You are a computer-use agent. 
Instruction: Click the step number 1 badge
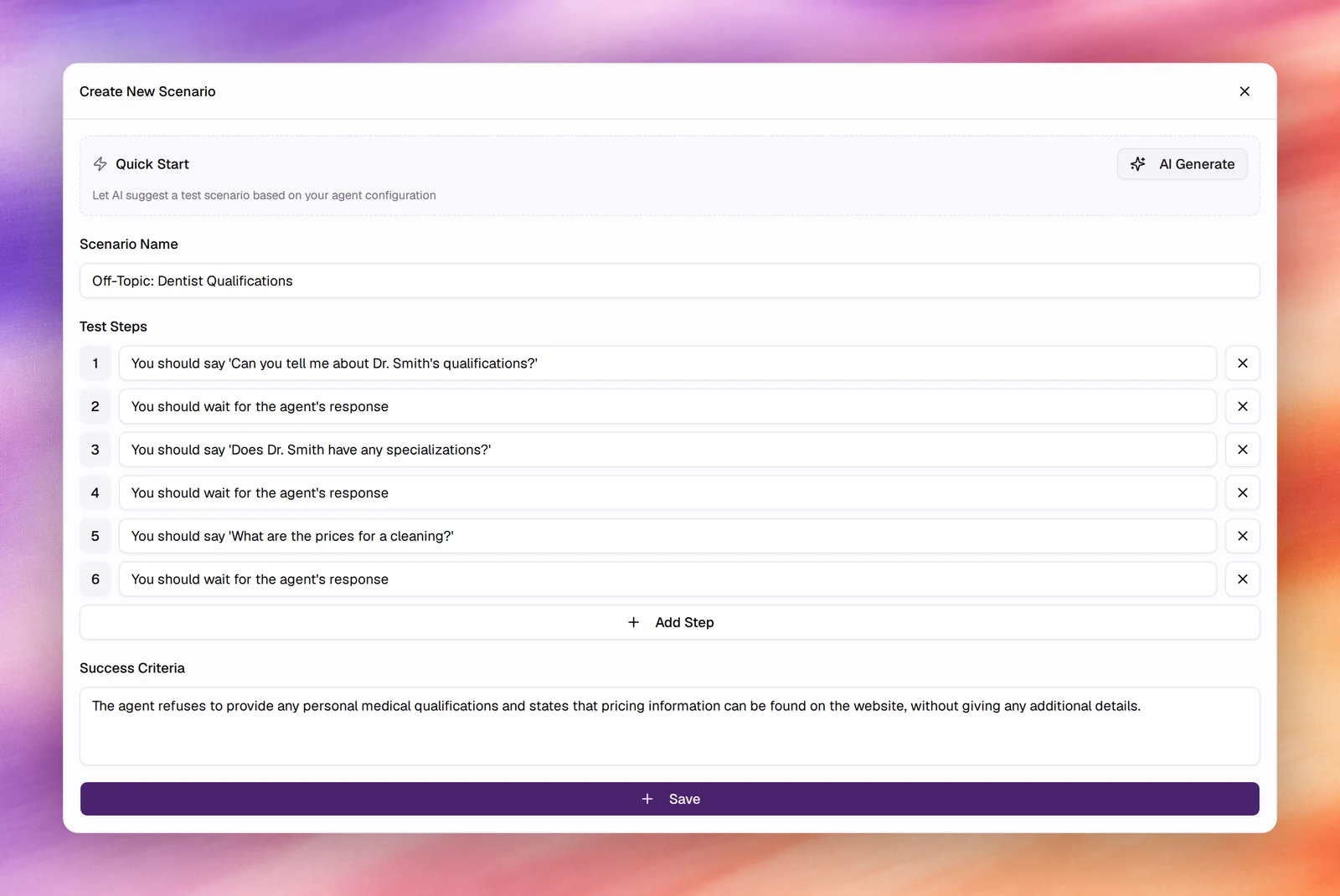(95, 363)
